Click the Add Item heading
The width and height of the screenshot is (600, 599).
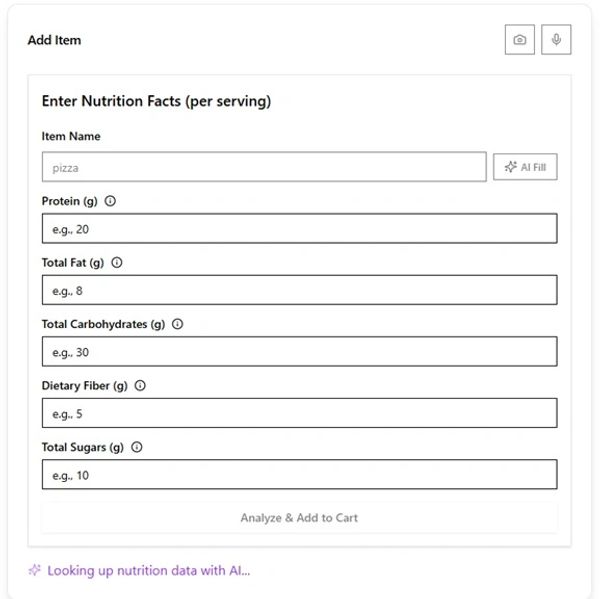tap(54, 41)
